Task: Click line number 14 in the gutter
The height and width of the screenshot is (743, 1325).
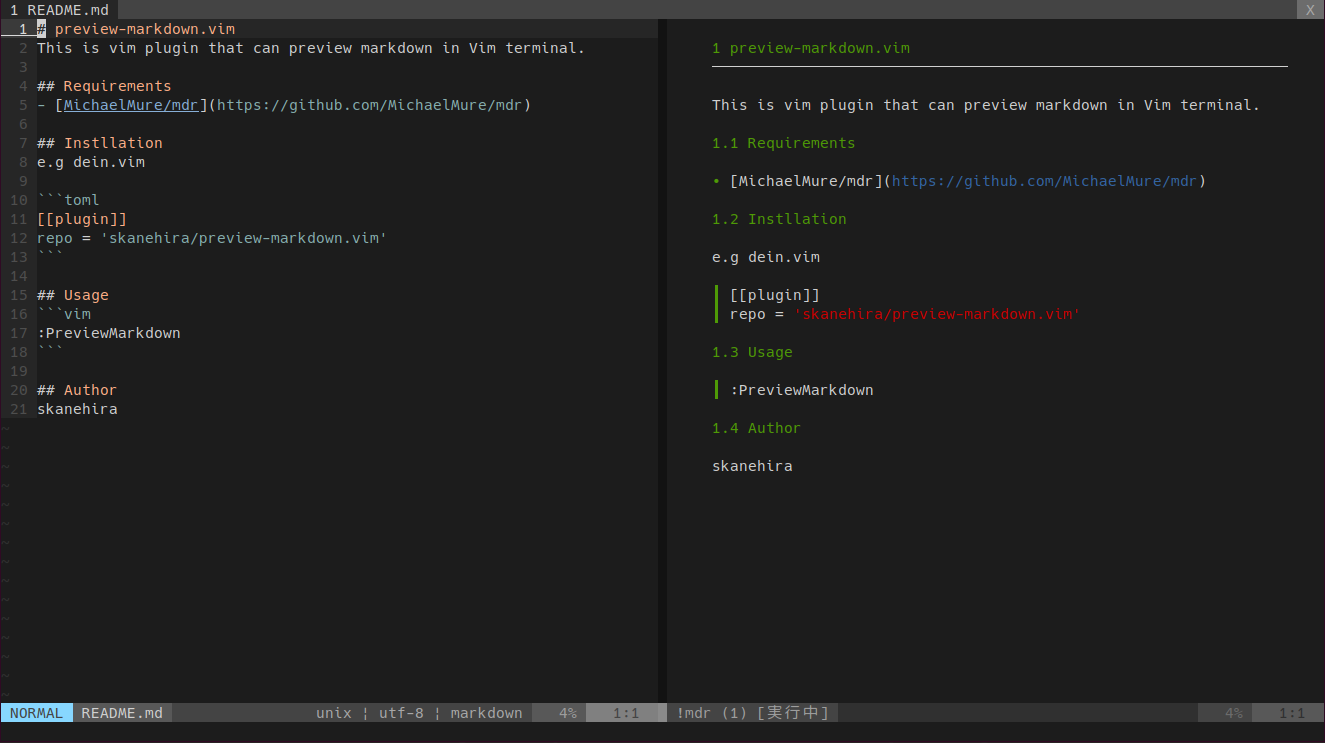Action: click(19, 276)
